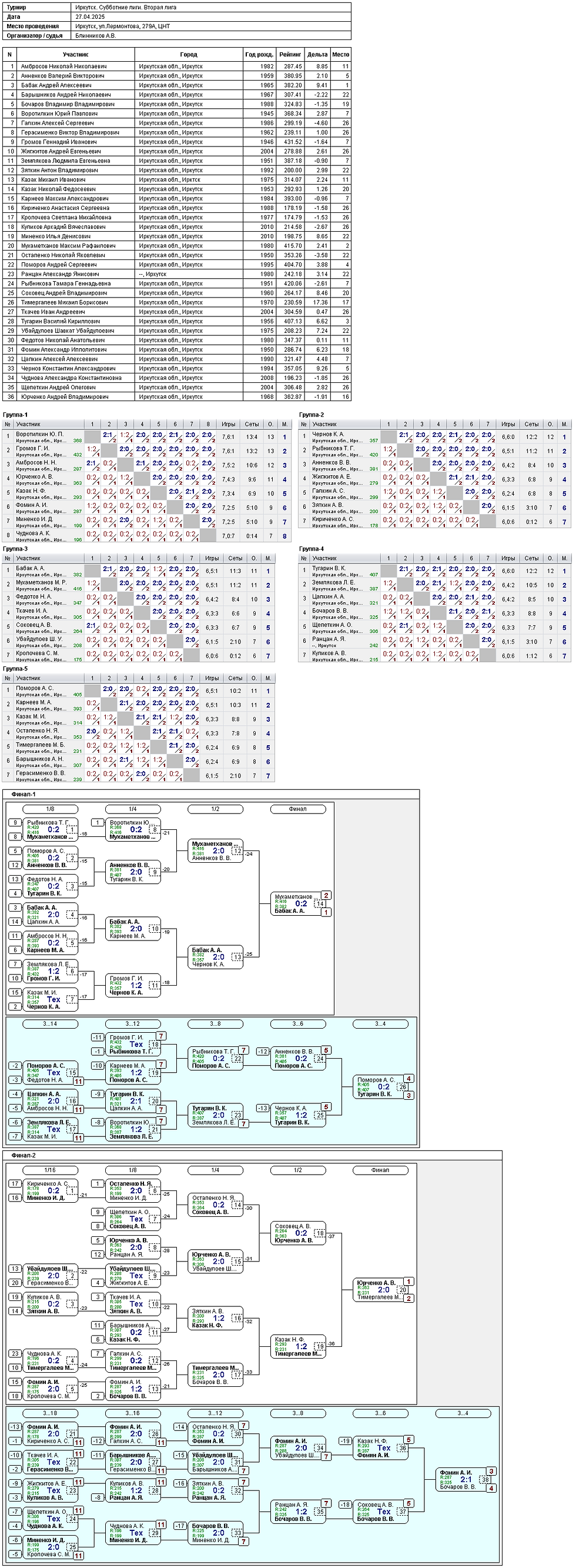Viewport: 576px width, 1568px height.
Task: Click the '3...16' consolation round label
Action: coord(133,1413)
